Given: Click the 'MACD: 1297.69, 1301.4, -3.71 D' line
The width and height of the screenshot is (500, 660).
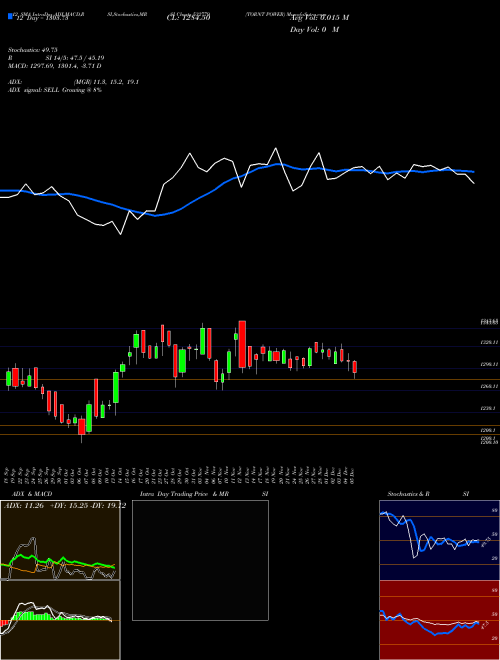Looking at the screenshot, I should pos(55,66).
